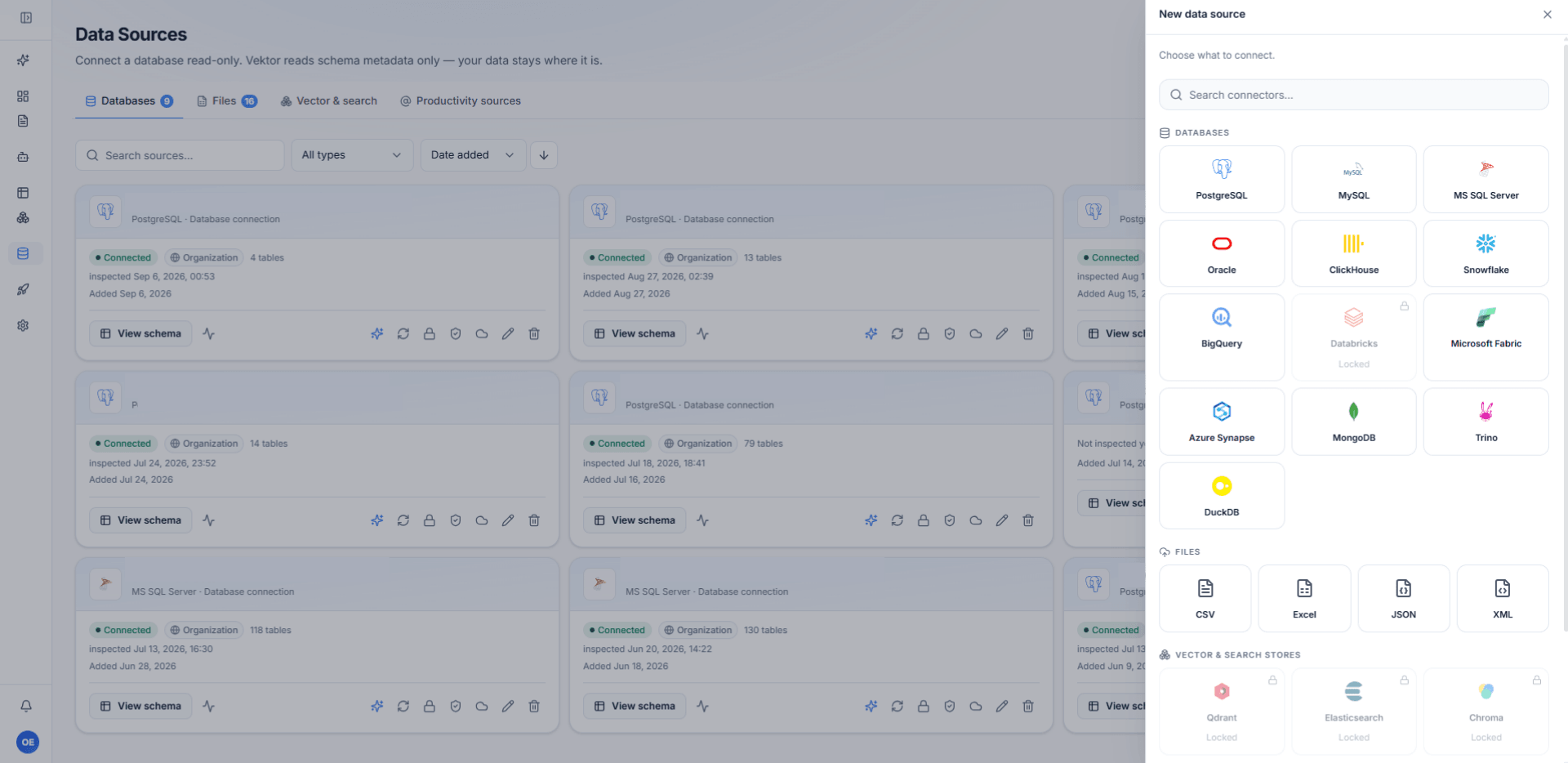Pick the DuckDB connector tile
Image resolution: width=1568 pixels, height=763 pixels.
pyautogui.click(x=1221, y=496)
